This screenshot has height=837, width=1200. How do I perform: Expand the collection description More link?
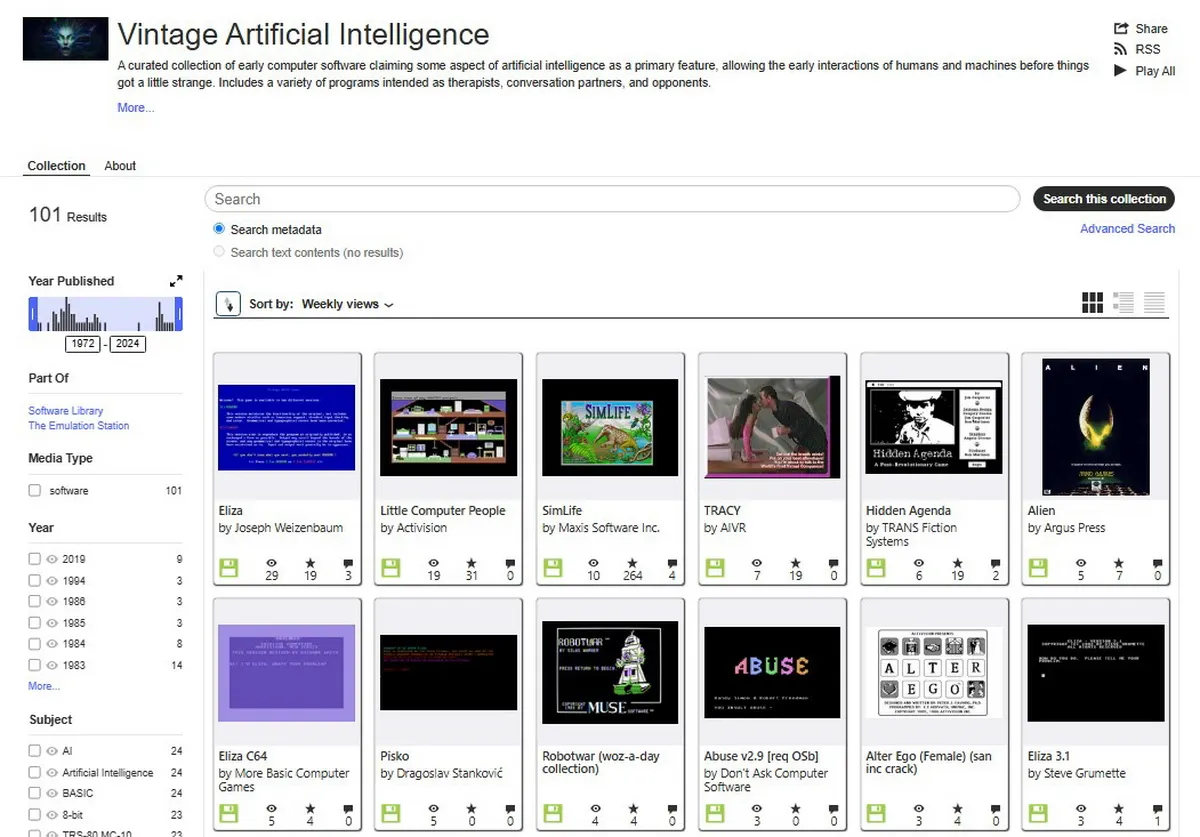(136, 107)
